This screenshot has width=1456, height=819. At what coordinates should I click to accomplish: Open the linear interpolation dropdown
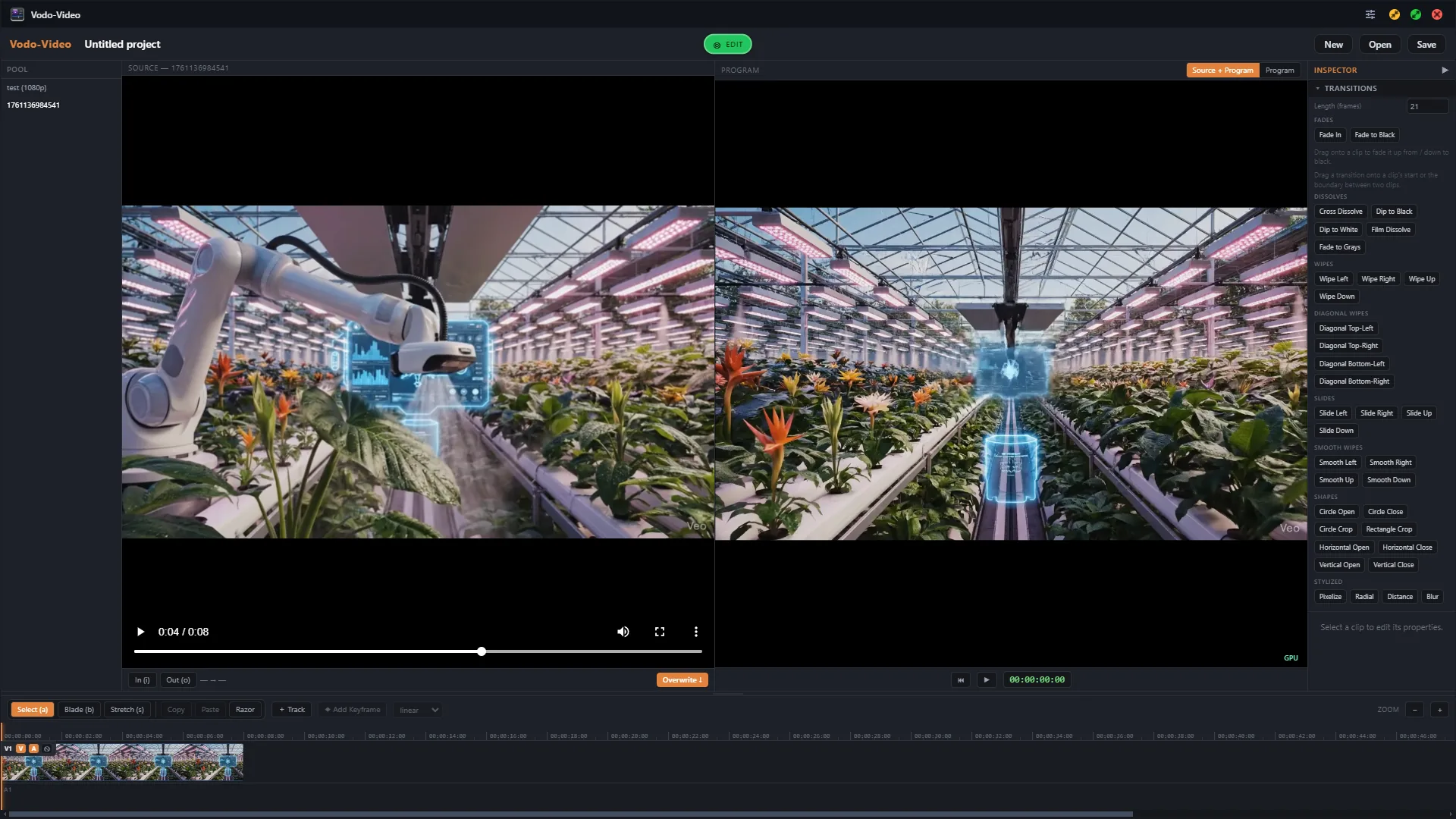coord(419,711)
